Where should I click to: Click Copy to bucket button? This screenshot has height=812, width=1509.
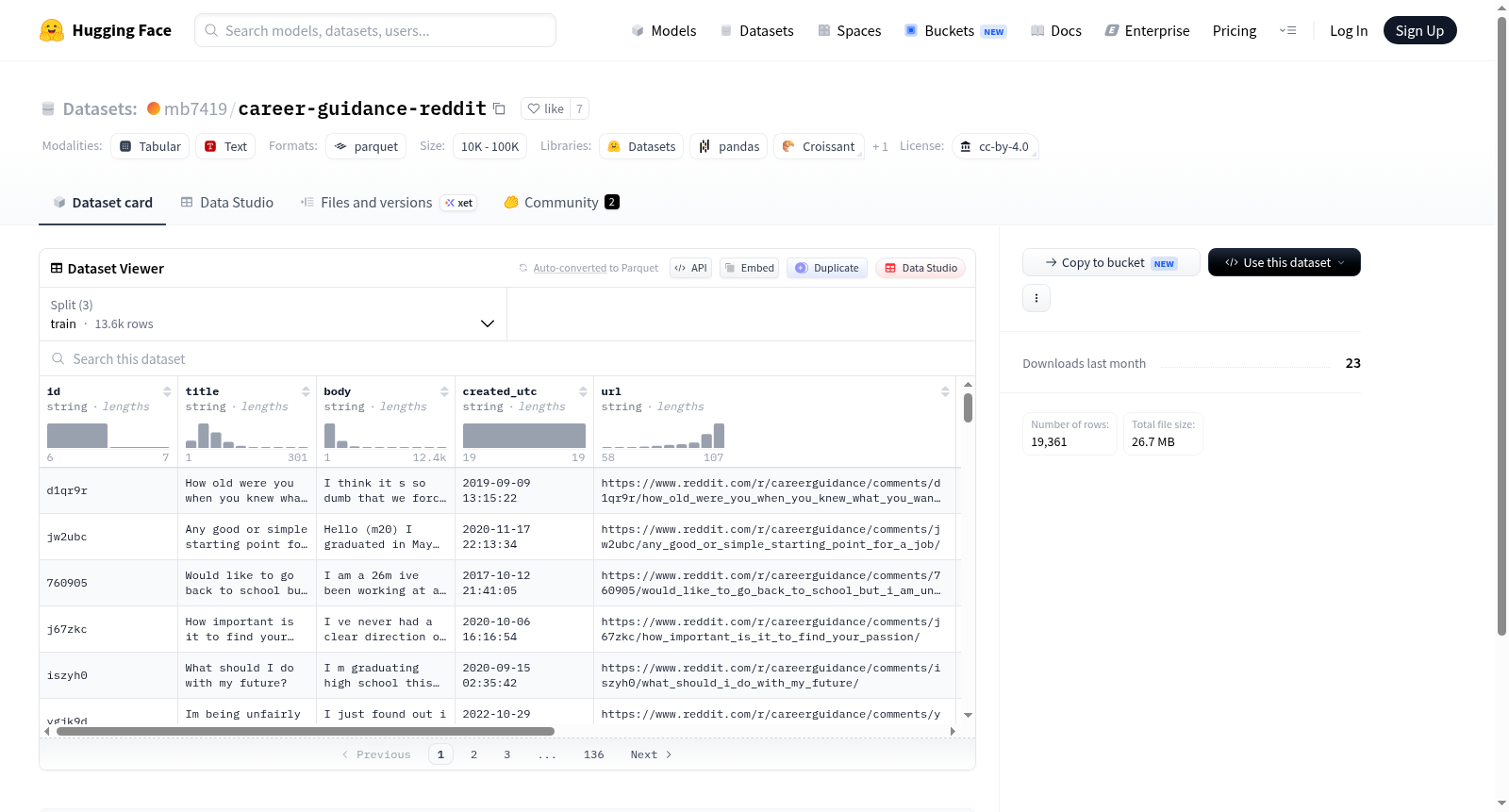pyautogui.click(x=1111, y=262)
